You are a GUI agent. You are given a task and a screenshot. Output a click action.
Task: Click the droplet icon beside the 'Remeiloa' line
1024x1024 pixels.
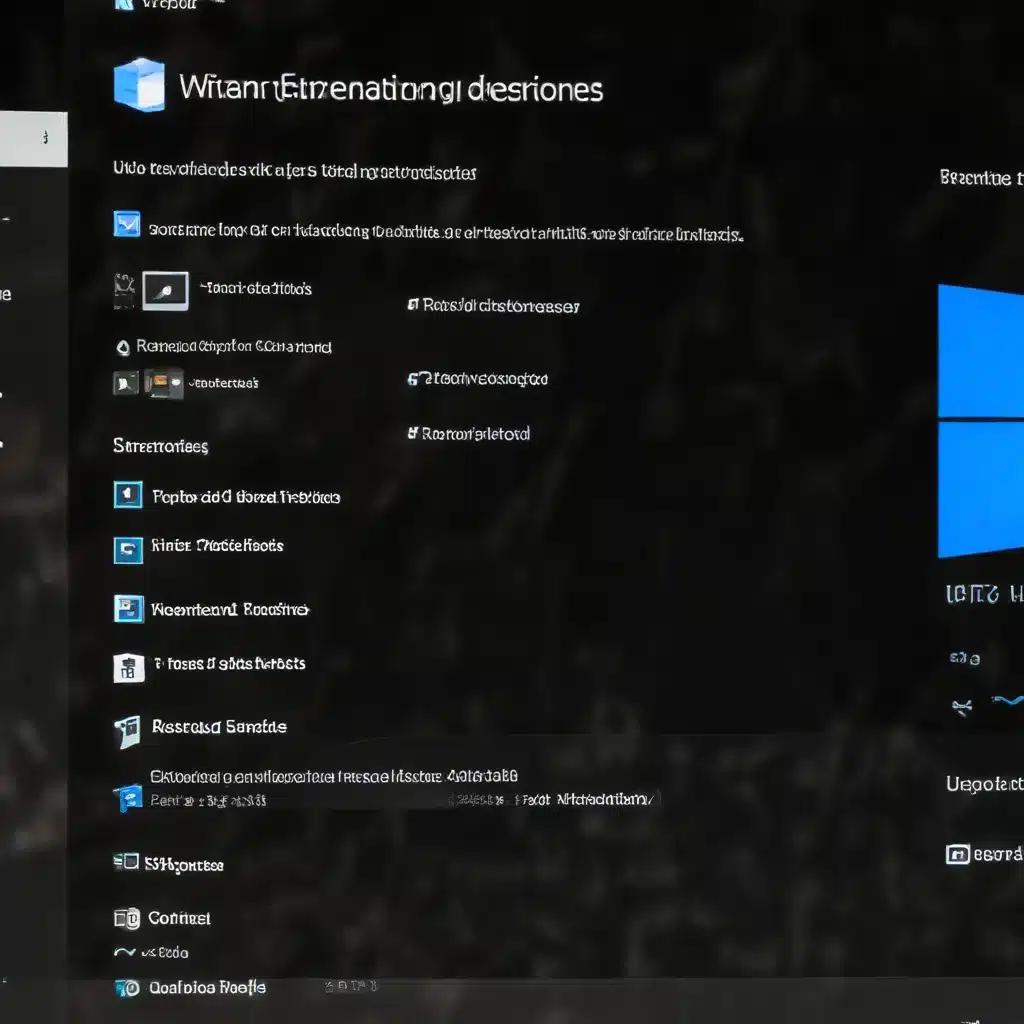click(x=123, y=347)
